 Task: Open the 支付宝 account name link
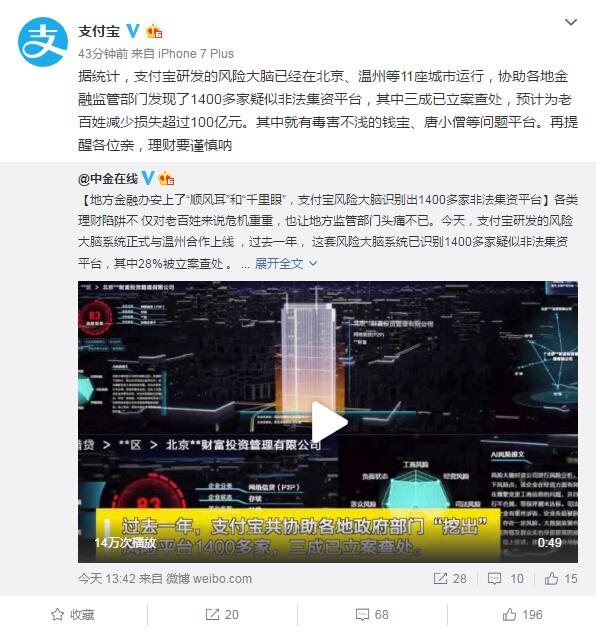99,31
